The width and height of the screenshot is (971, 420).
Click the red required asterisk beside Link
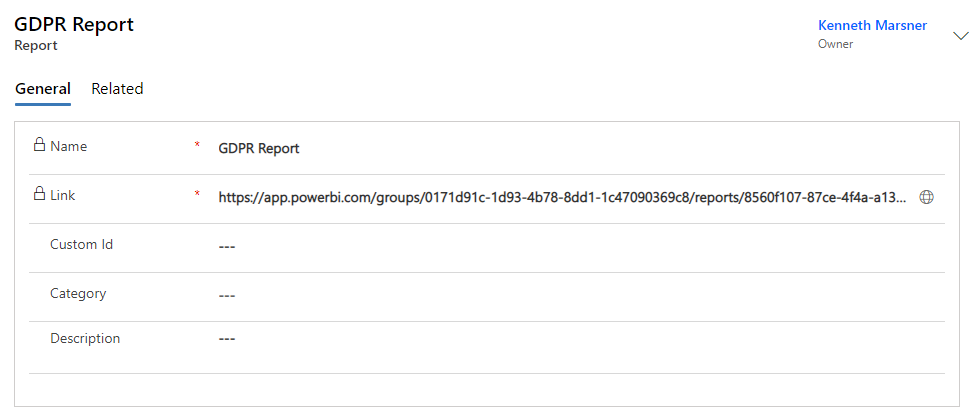tap(197, 196)
